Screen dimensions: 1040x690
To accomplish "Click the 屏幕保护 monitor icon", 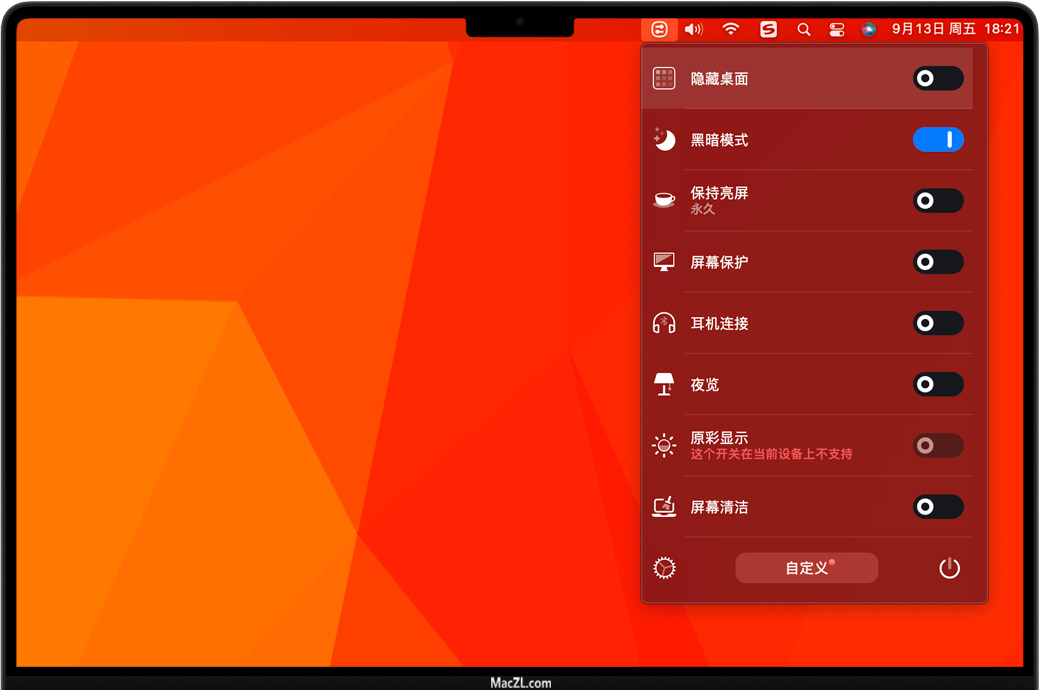I will (664, 261).
